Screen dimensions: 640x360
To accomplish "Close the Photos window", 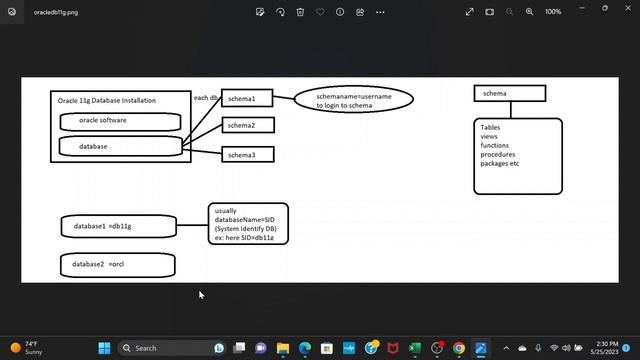I will pyautogui.click(x=628, y=8).
